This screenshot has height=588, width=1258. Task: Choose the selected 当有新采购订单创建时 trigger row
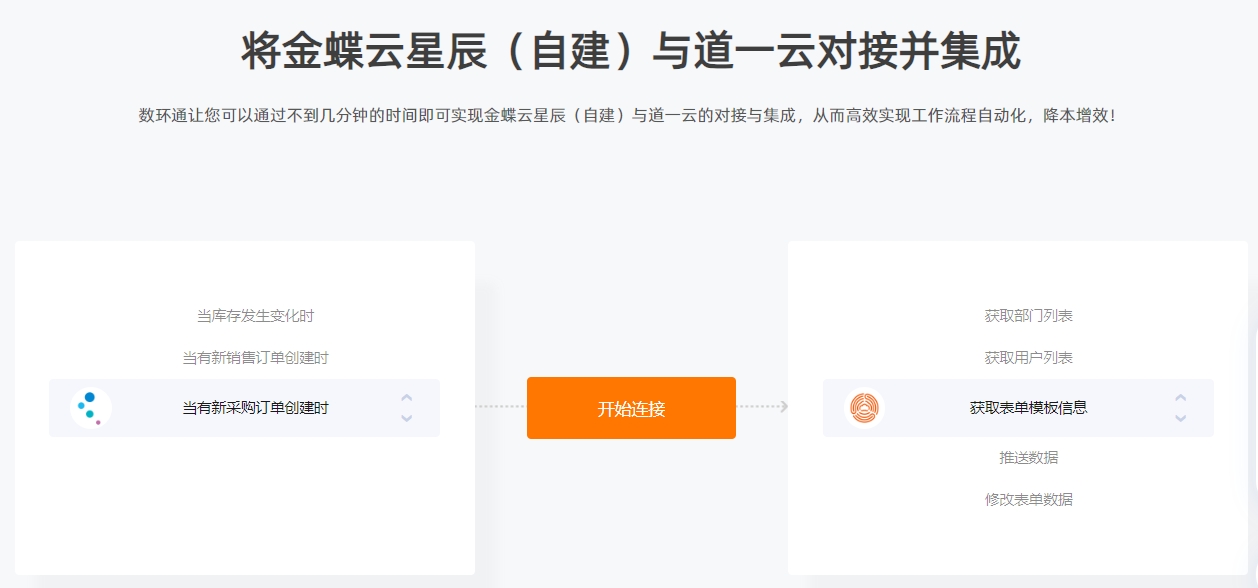[x=244, y=408]
